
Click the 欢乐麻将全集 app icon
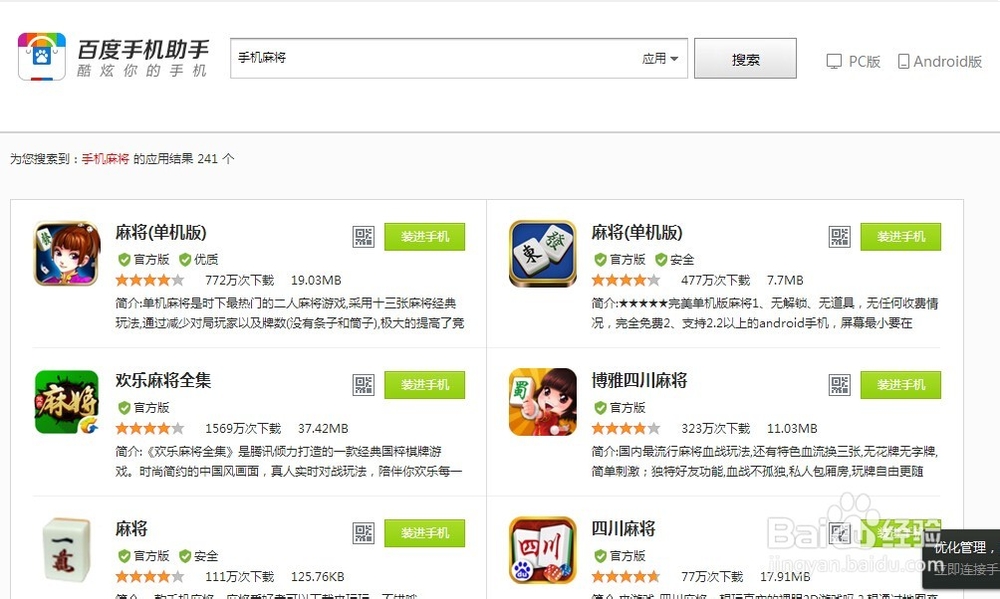point(67,402)
